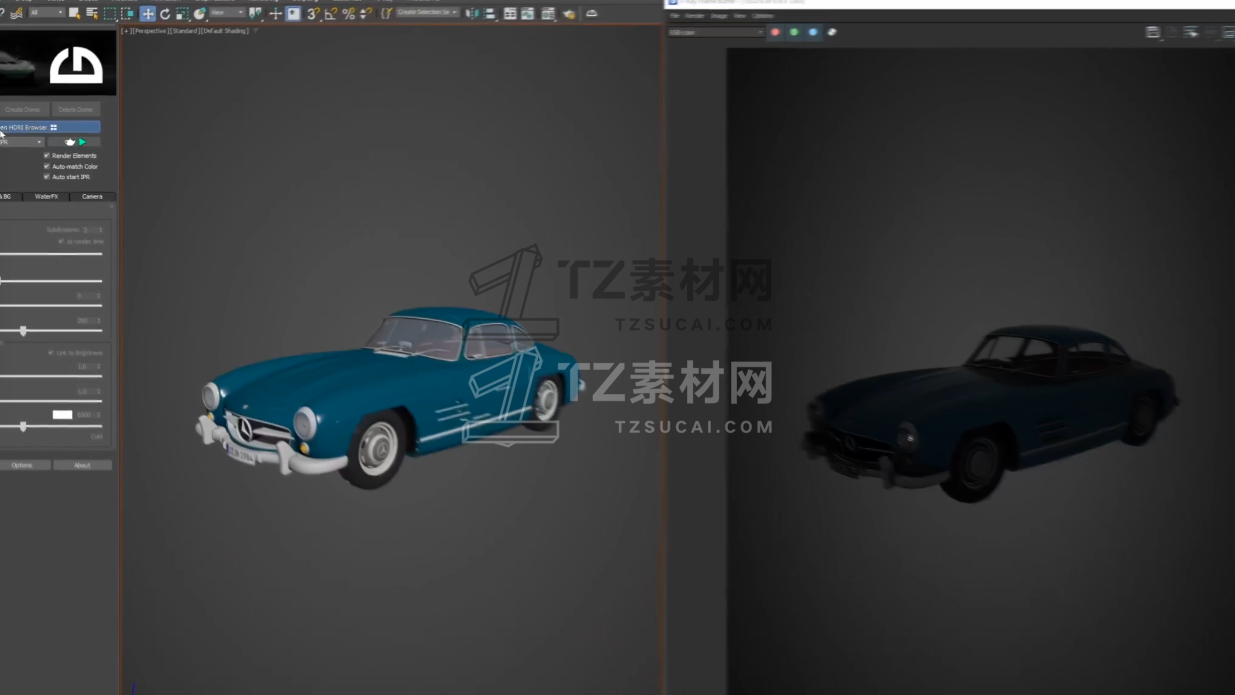Activate the Select and Scale tool
This screenshot has height=695, width=1235.
pyautogui.click(x=182, y=13)
